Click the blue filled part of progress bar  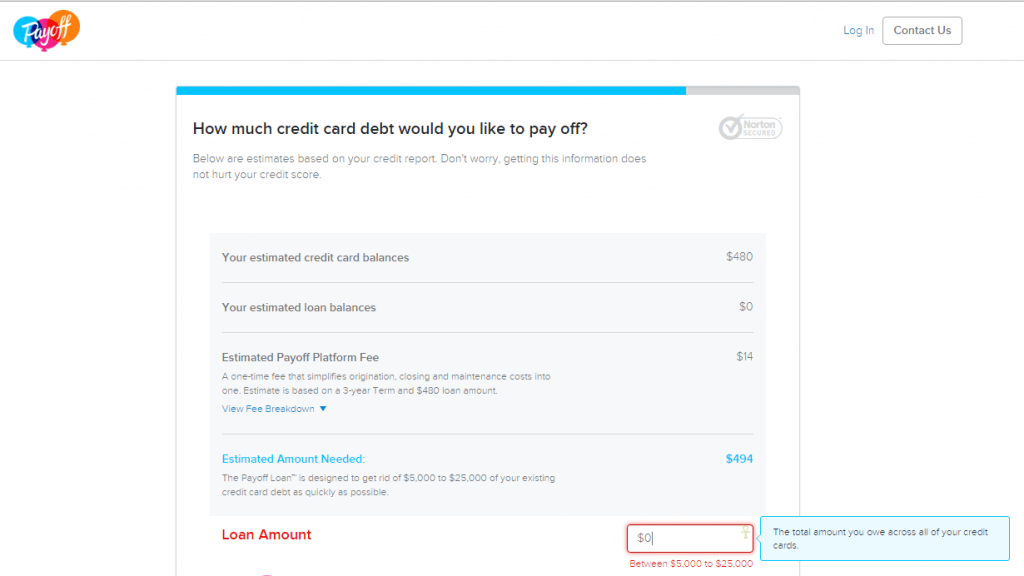(431, 91)
